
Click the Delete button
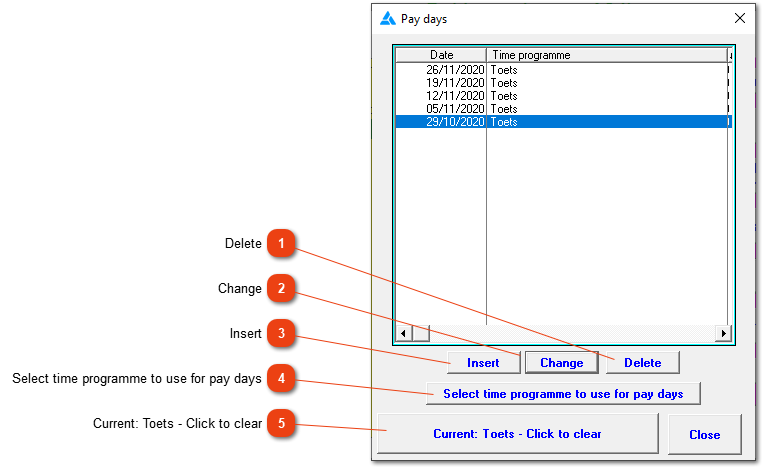coord(642,363)
